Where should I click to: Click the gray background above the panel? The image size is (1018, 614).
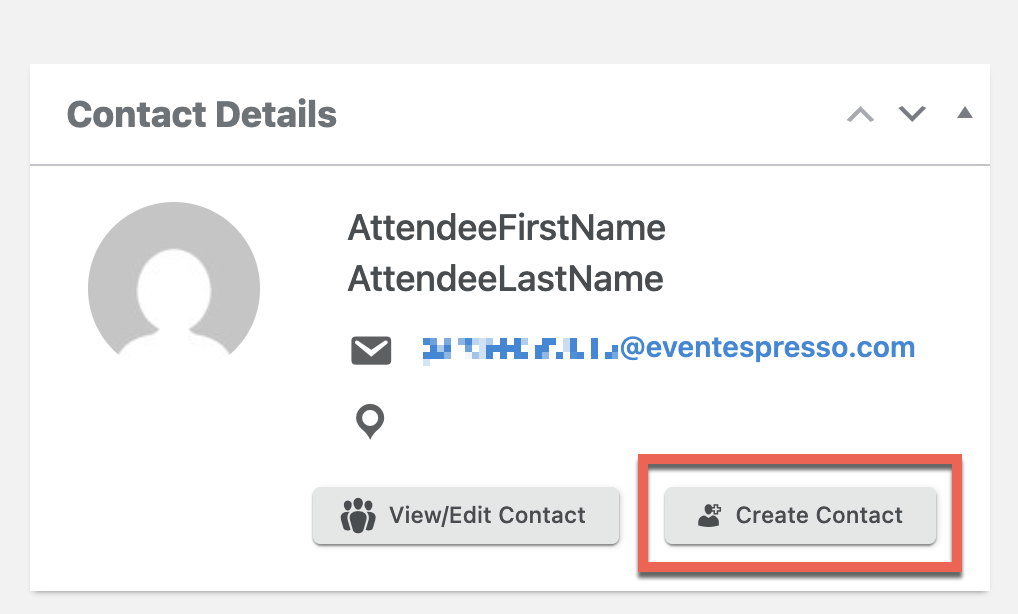(x=509, y=31)
